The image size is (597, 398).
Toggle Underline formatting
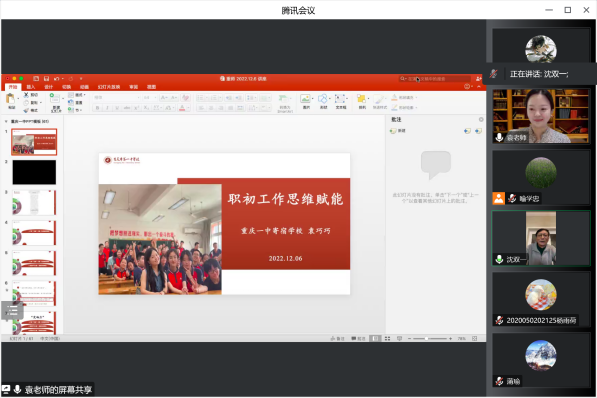pos(117,108)
